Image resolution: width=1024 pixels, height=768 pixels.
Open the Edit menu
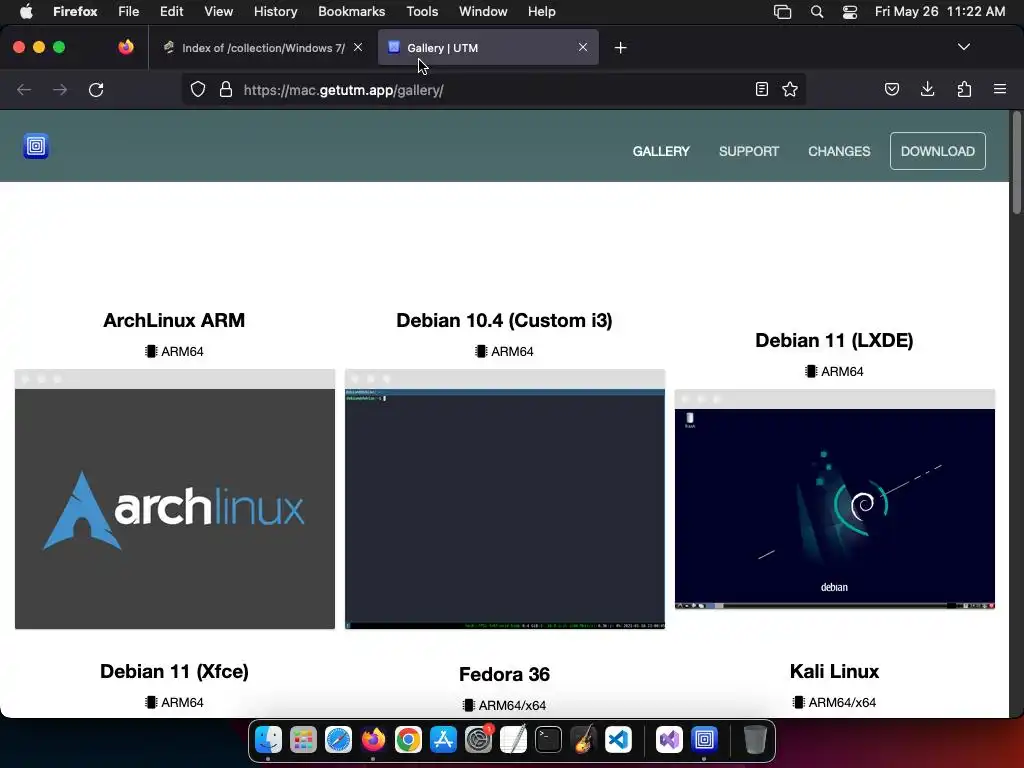(172, 12)
